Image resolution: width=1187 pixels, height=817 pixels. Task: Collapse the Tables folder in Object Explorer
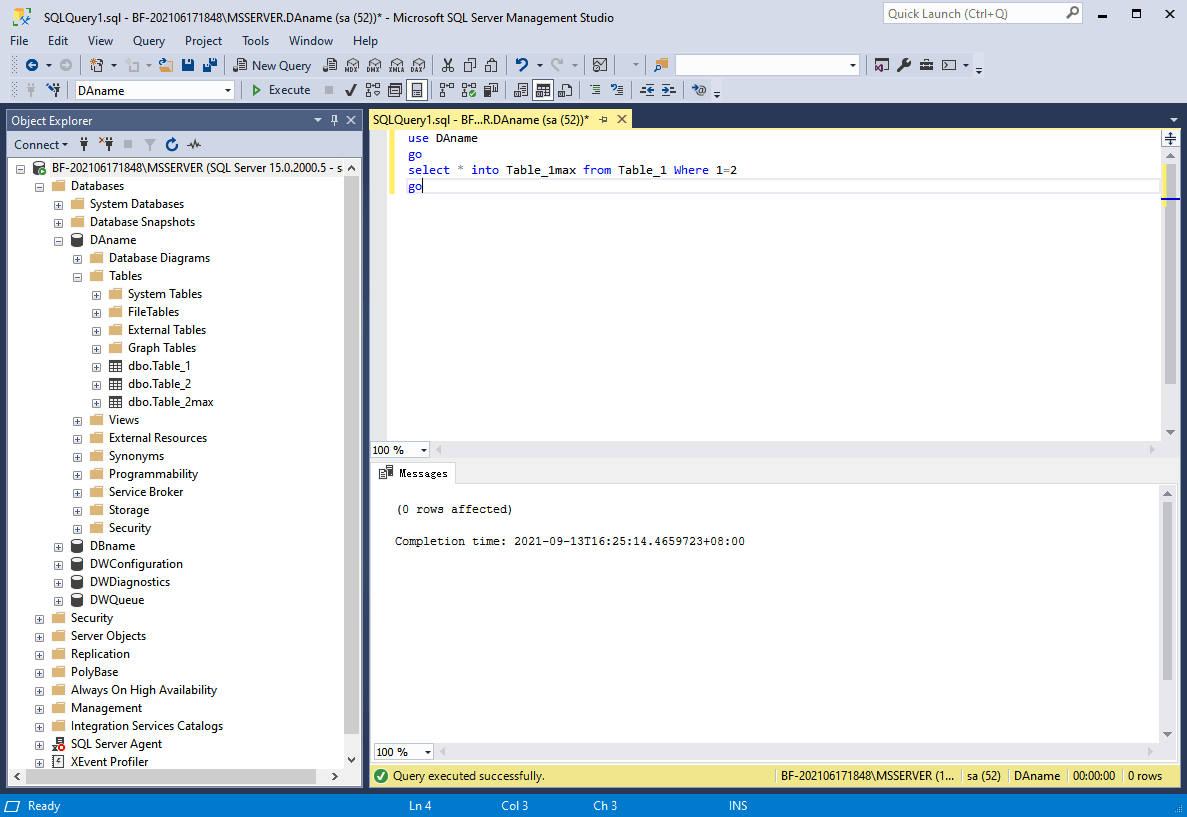point(77,275)
